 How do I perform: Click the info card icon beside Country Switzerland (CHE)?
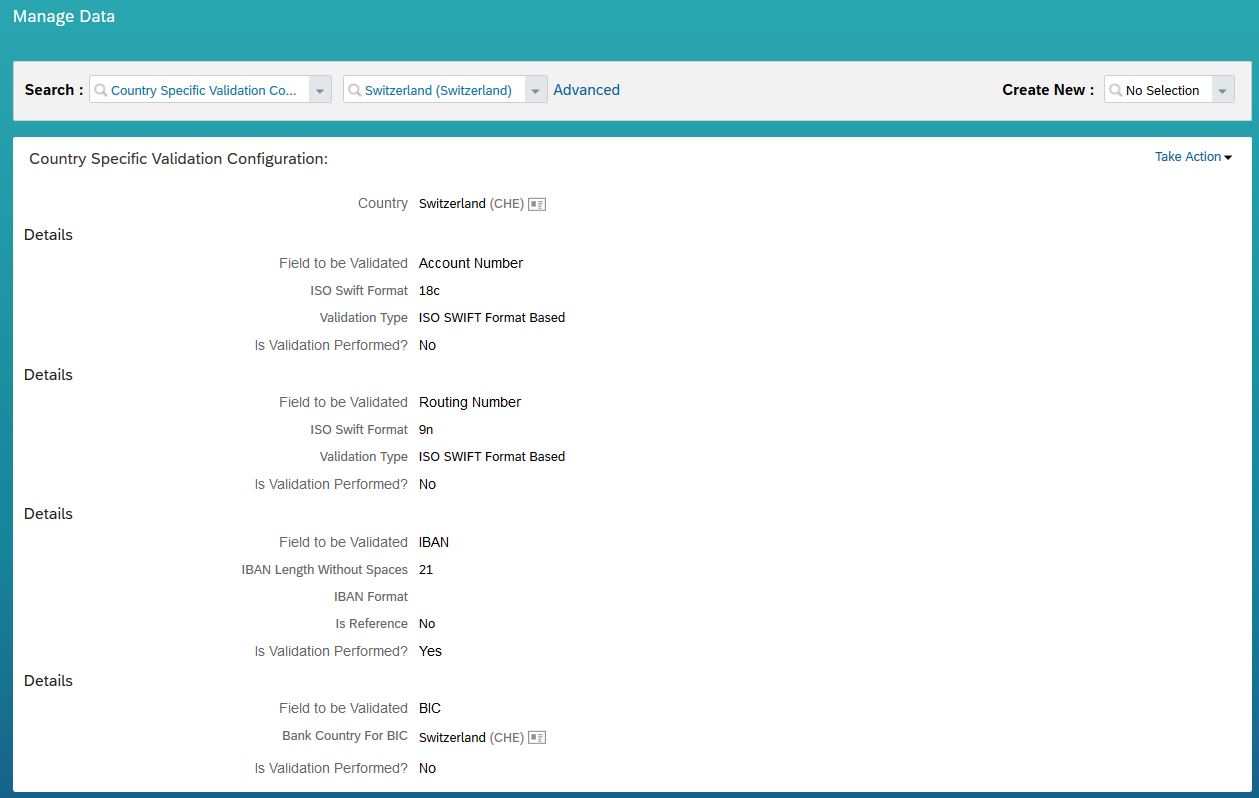pos(537,204)
